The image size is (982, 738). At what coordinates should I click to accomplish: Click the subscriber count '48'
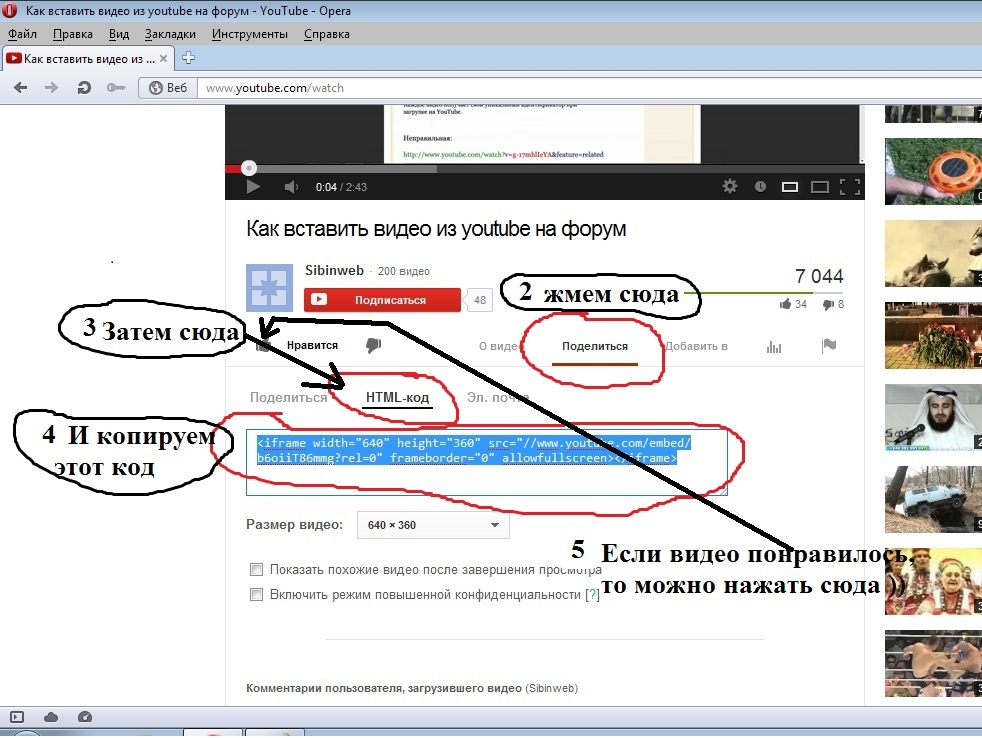point(480,300)
